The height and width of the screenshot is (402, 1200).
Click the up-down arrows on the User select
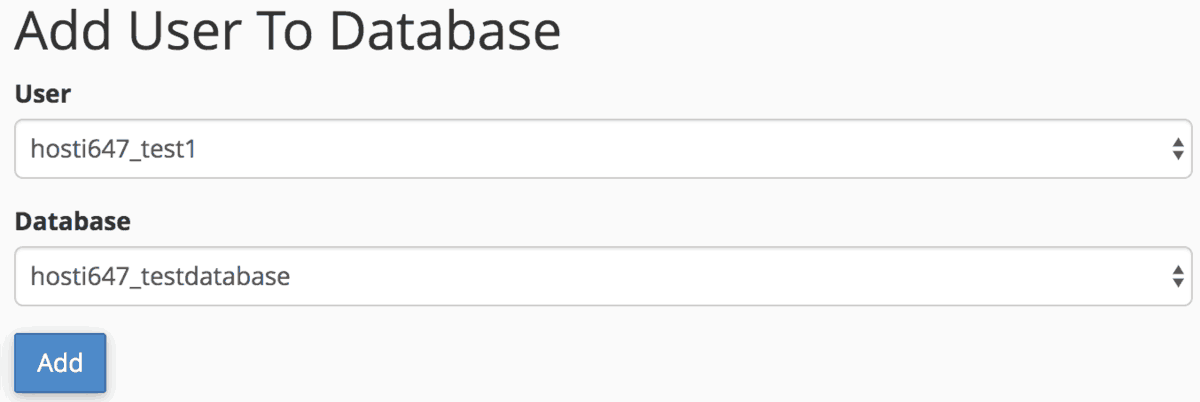(1177, 150)
